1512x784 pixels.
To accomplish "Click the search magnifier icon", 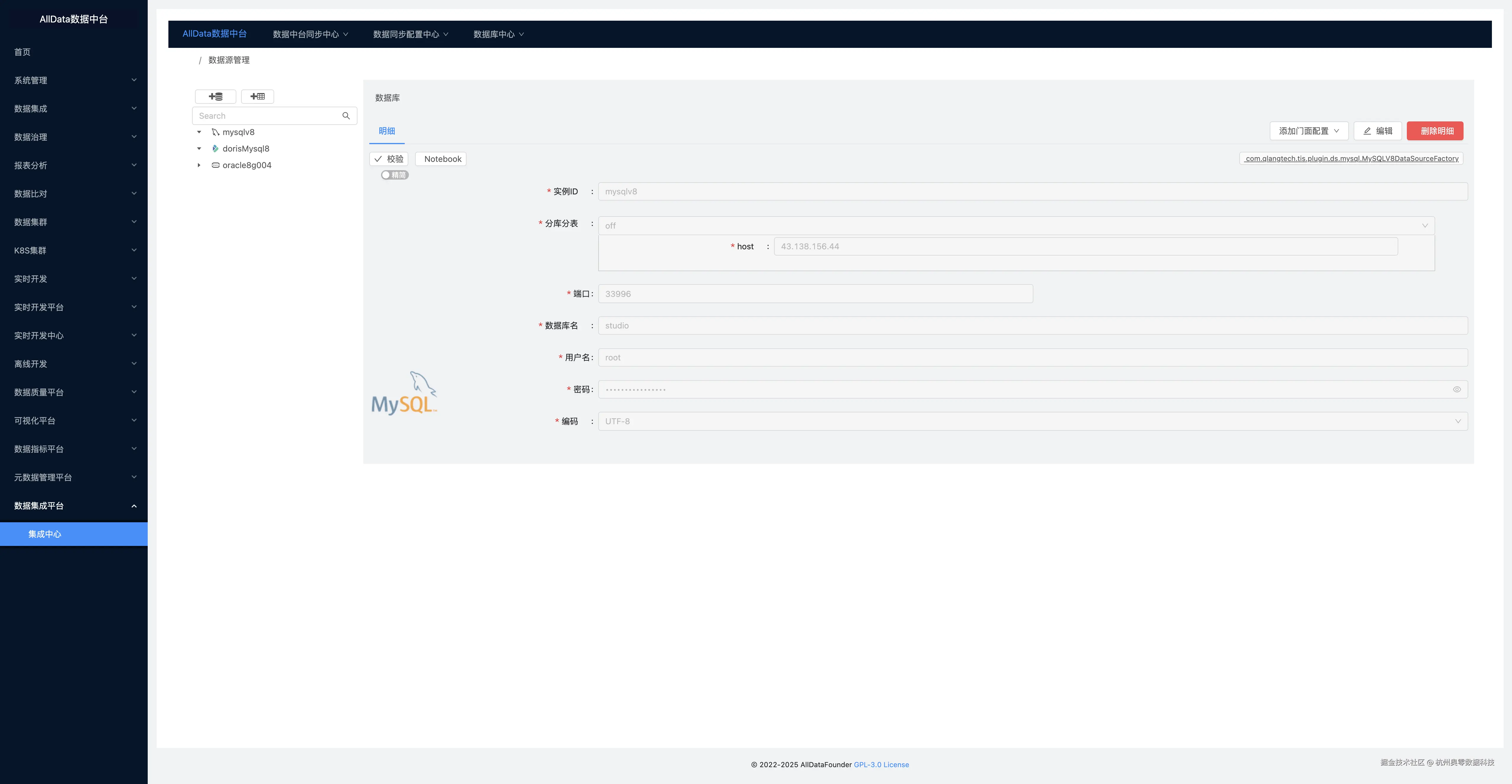I will 346,116.
